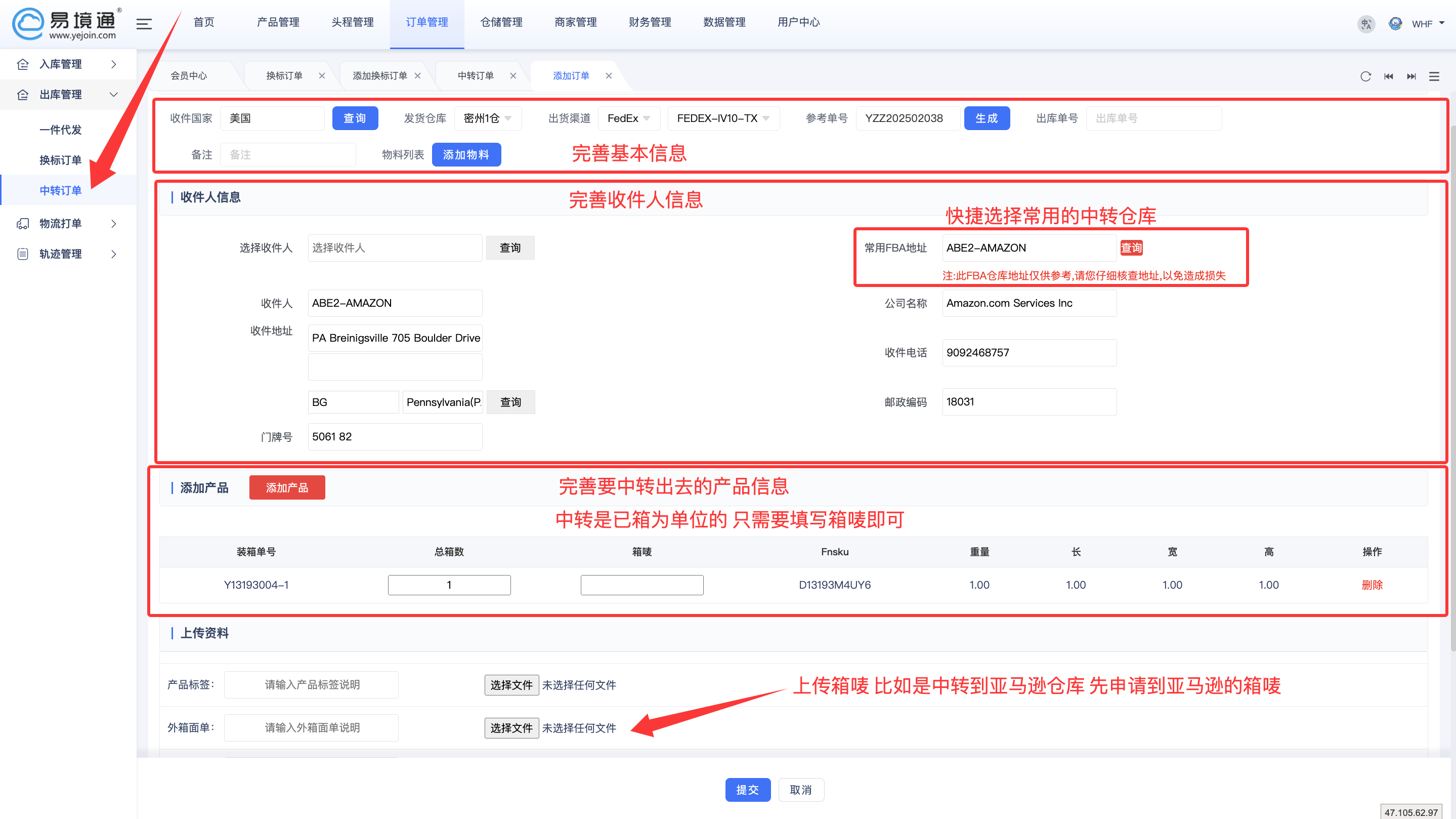Open the tab list menu icon

click(x=1434, y=76)
